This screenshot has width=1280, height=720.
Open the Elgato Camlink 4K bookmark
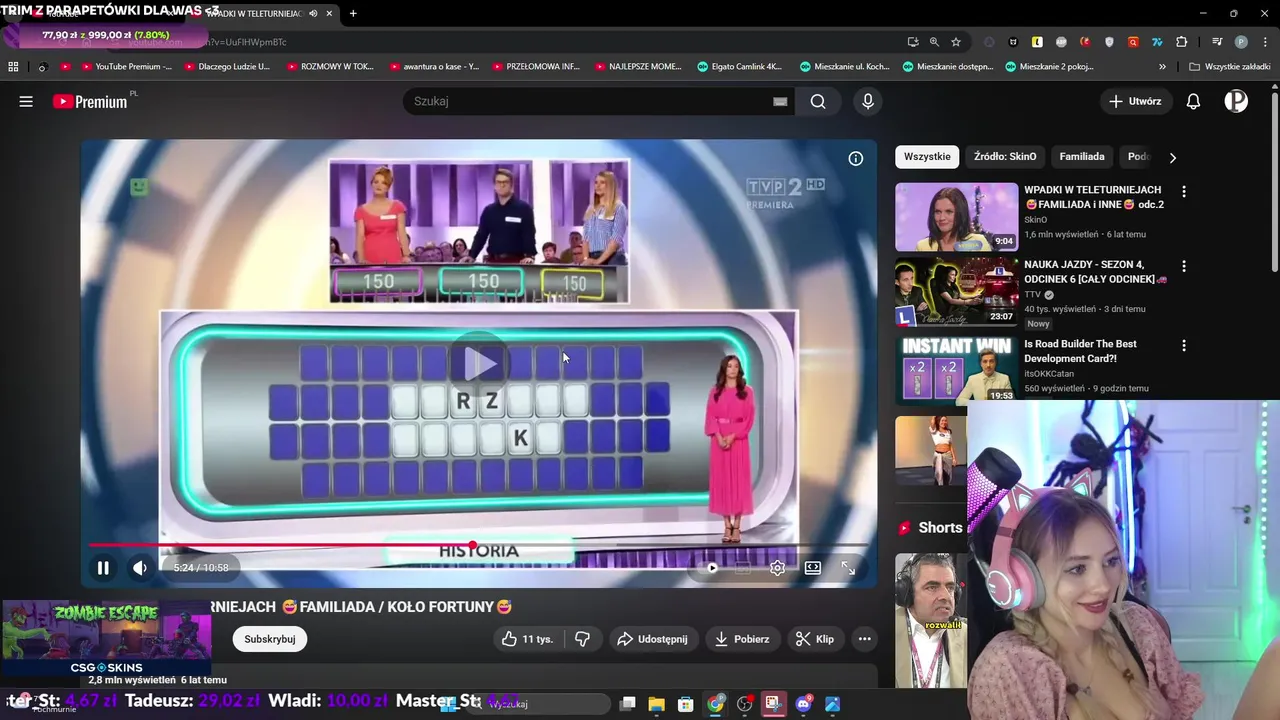tap(741, 67)
